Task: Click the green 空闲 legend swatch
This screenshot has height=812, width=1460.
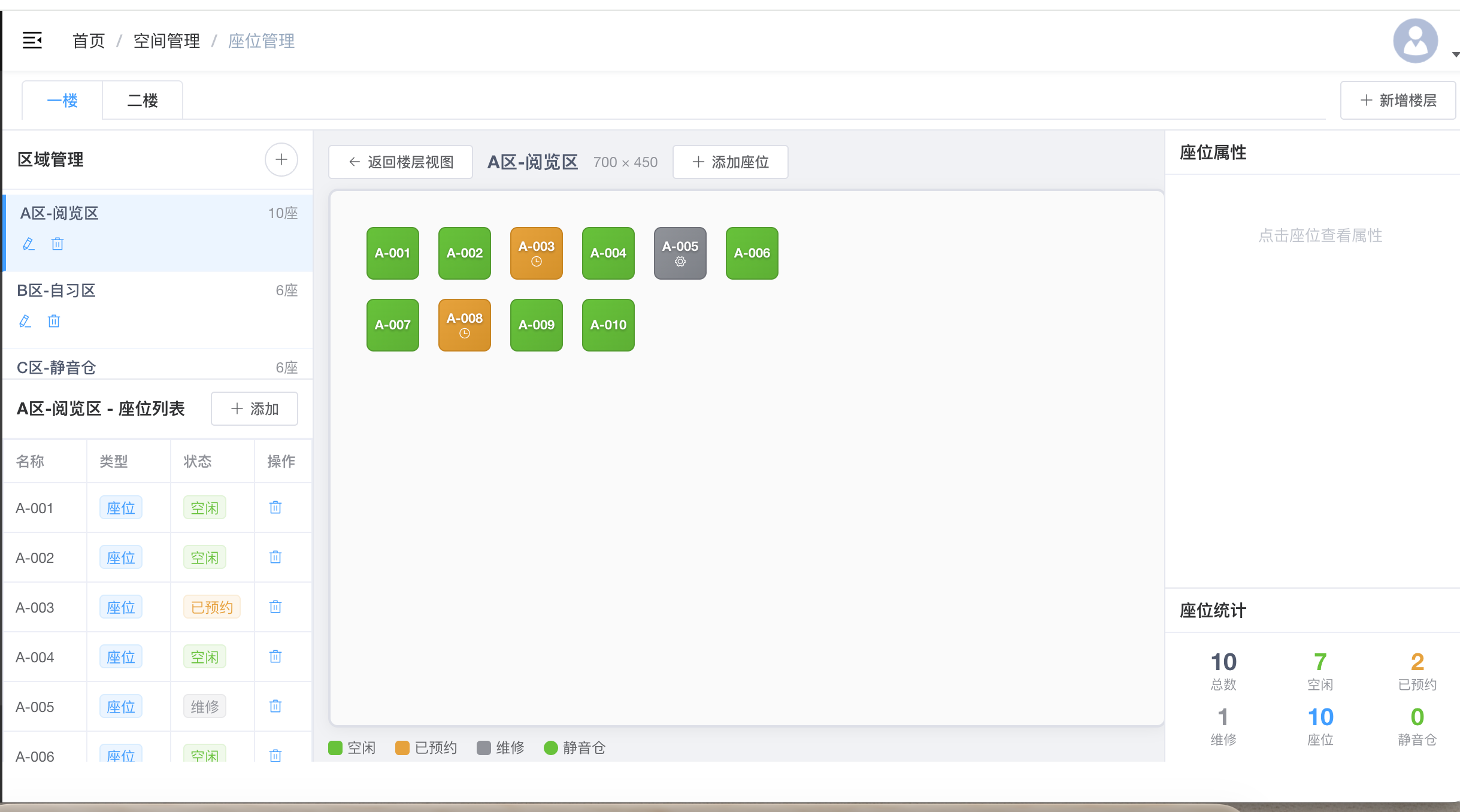Action: (335, 748)
